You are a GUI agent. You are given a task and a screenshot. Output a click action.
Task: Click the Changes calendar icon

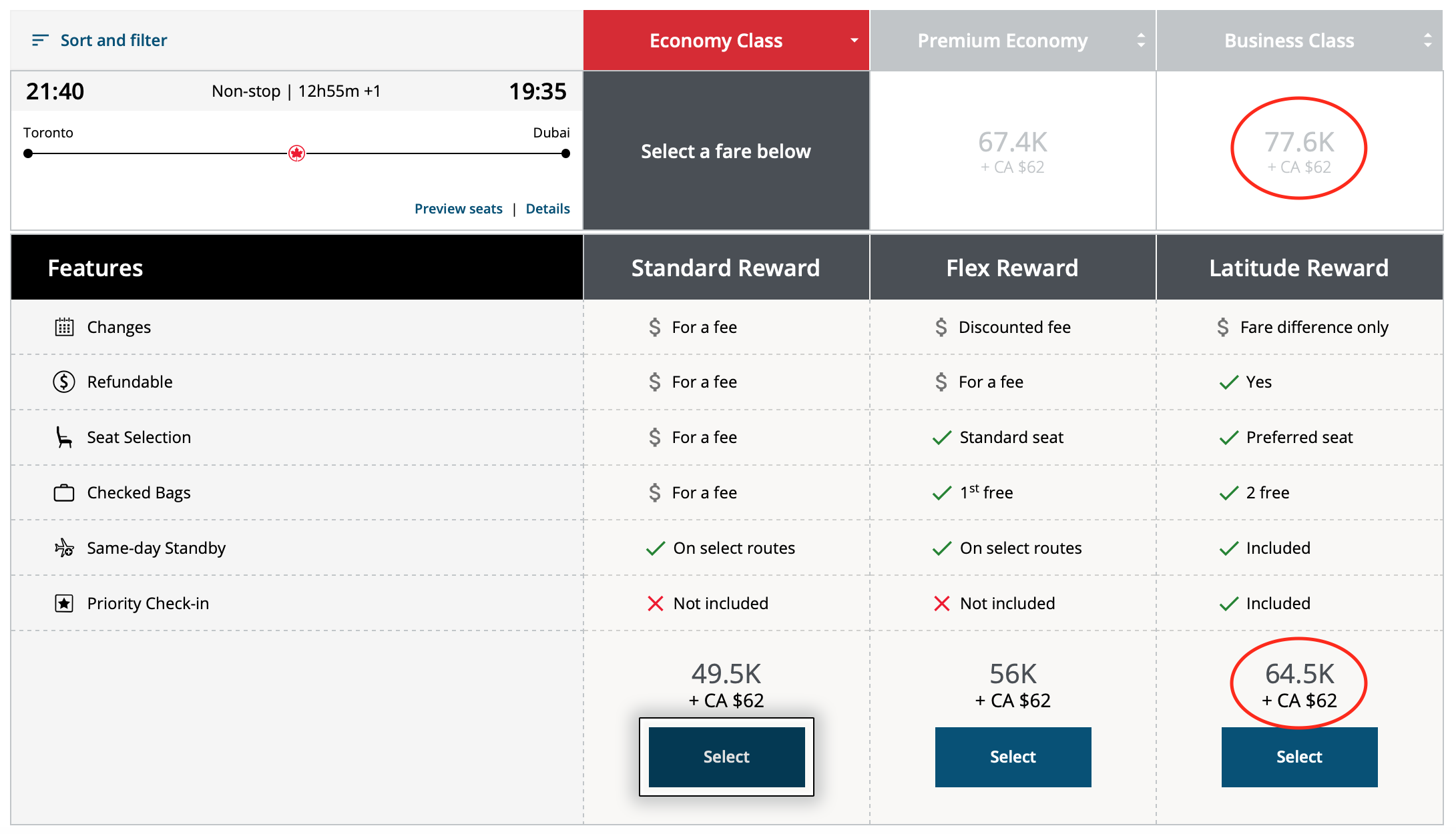pyautogui.click(x=64, y=327)
